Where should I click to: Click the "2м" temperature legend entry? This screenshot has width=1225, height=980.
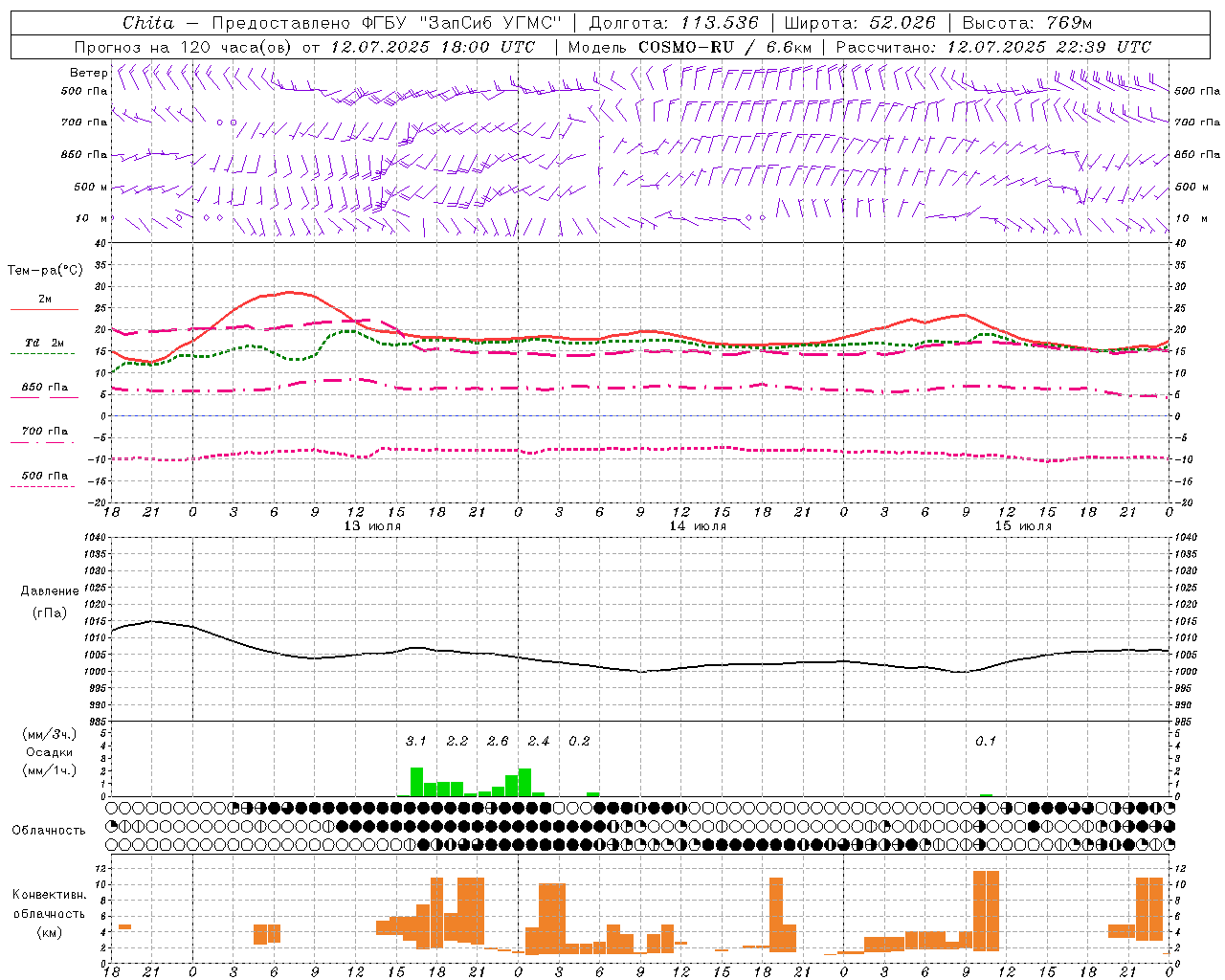pyautogui.click(x=45, y=299)
